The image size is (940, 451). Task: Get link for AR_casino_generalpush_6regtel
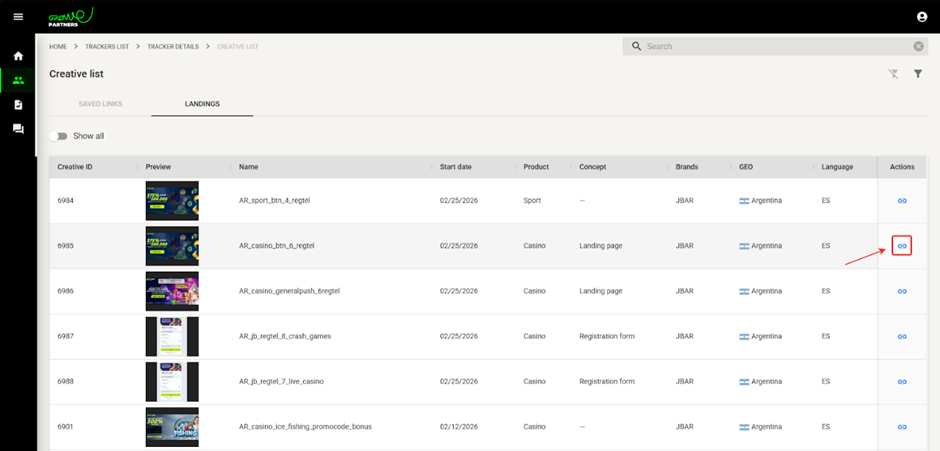[901, 291]
